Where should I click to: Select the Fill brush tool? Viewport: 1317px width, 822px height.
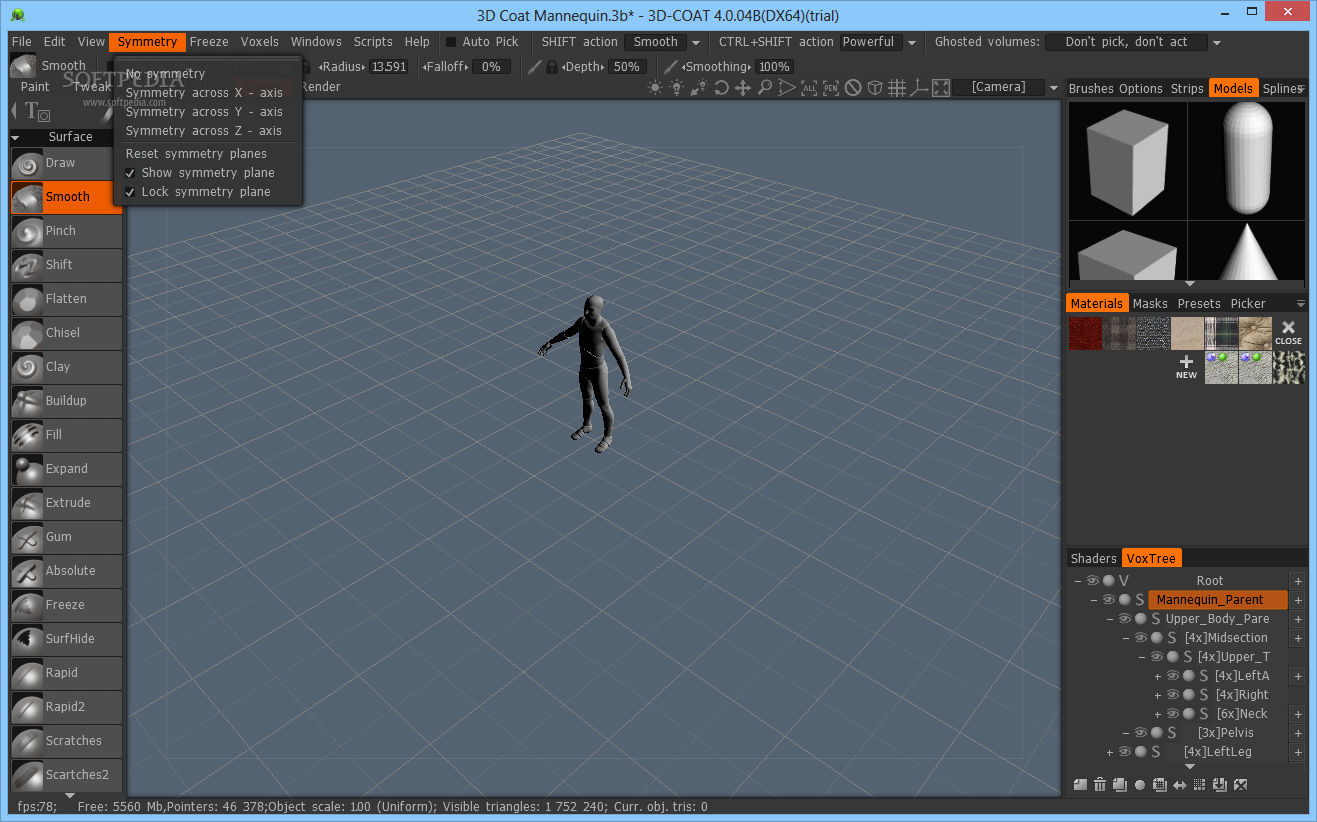66,435
